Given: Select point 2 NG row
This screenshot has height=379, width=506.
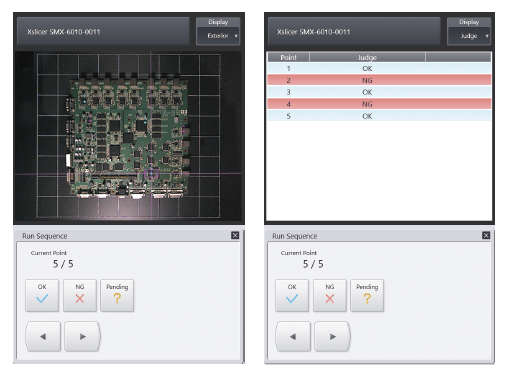Looking at the screenshot, I should (379, 80).
